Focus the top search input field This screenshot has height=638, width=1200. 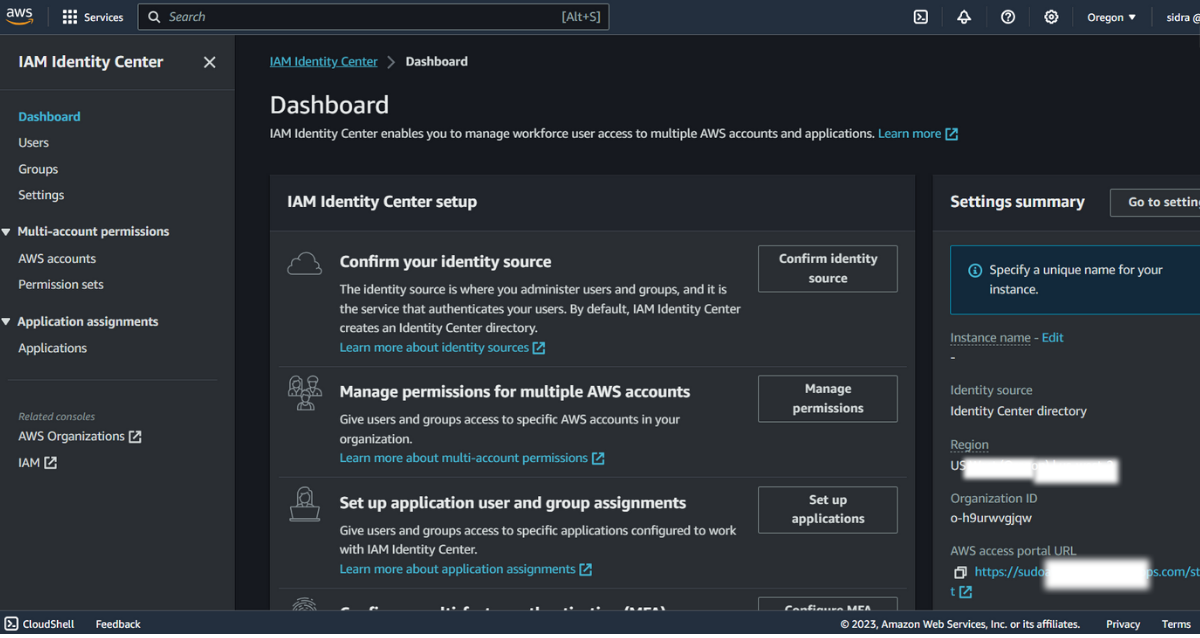[373, 17]
